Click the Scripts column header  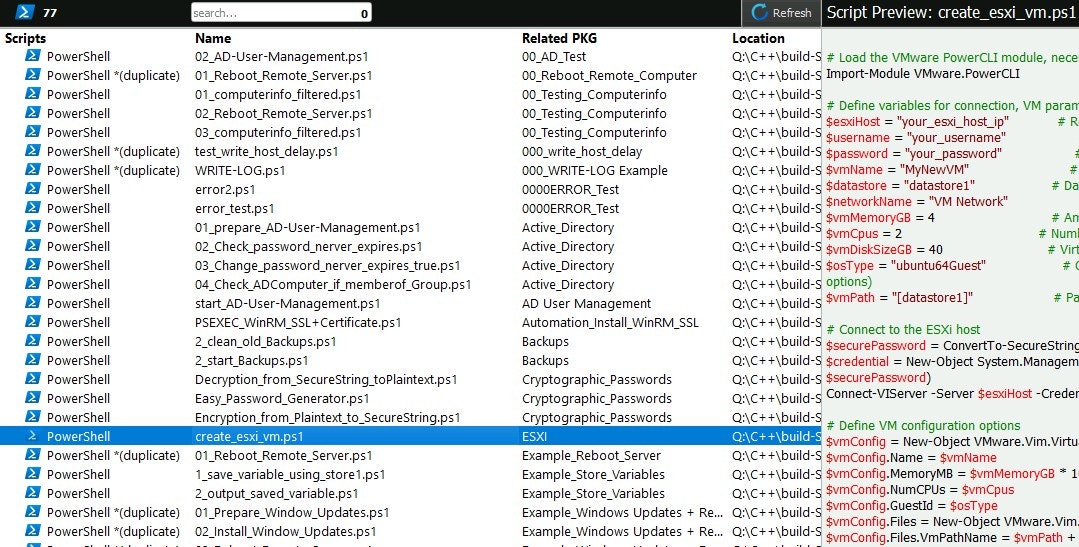tap(25, 39)
